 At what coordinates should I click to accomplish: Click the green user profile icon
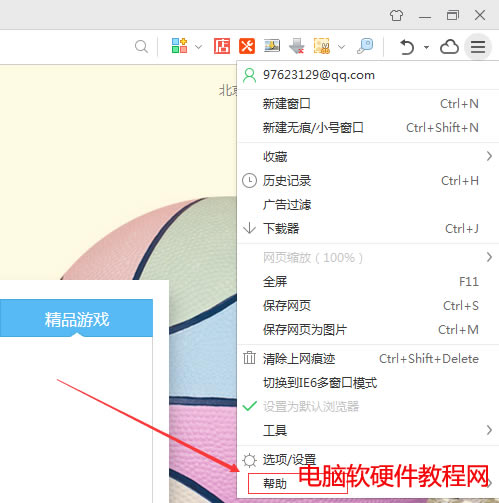click(249, 75)
